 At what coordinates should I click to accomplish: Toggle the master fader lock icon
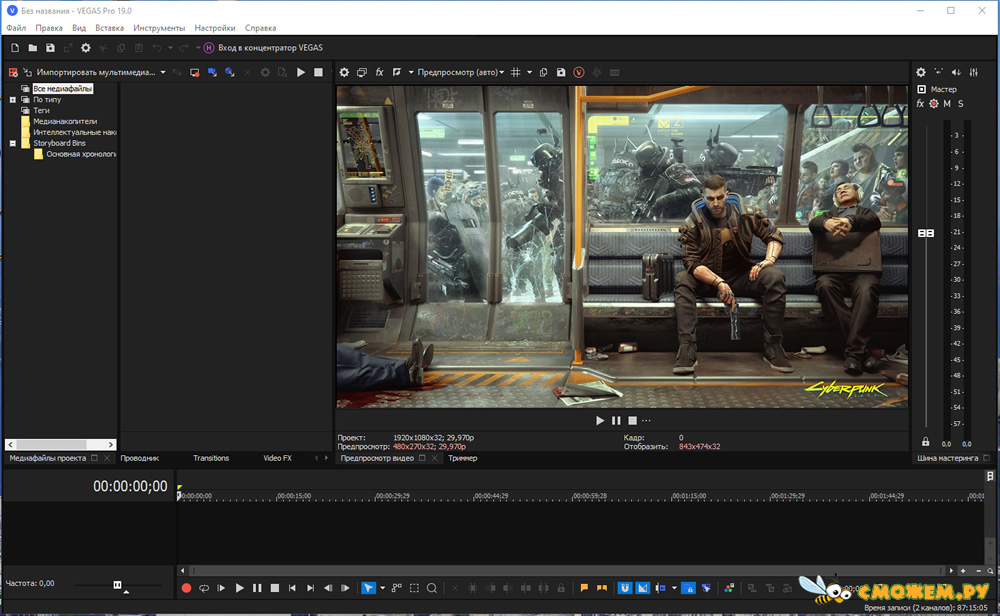coord(925,442)
